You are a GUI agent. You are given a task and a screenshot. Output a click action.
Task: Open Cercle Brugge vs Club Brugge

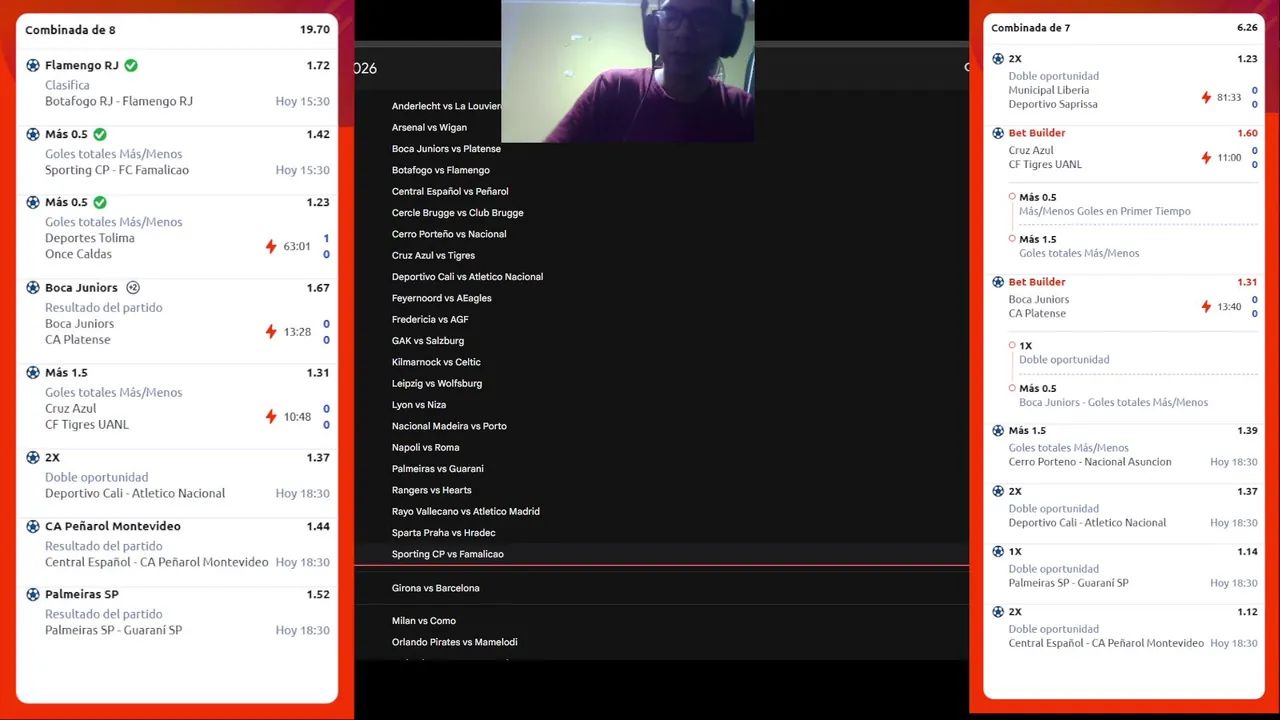pos(458,213)
